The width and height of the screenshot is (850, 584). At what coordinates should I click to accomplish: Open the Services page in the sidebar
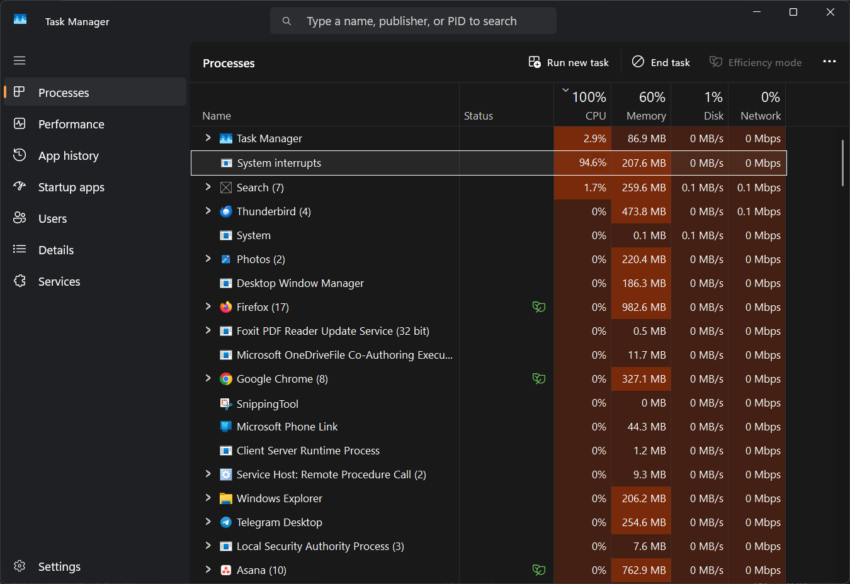tap(61, 281)
